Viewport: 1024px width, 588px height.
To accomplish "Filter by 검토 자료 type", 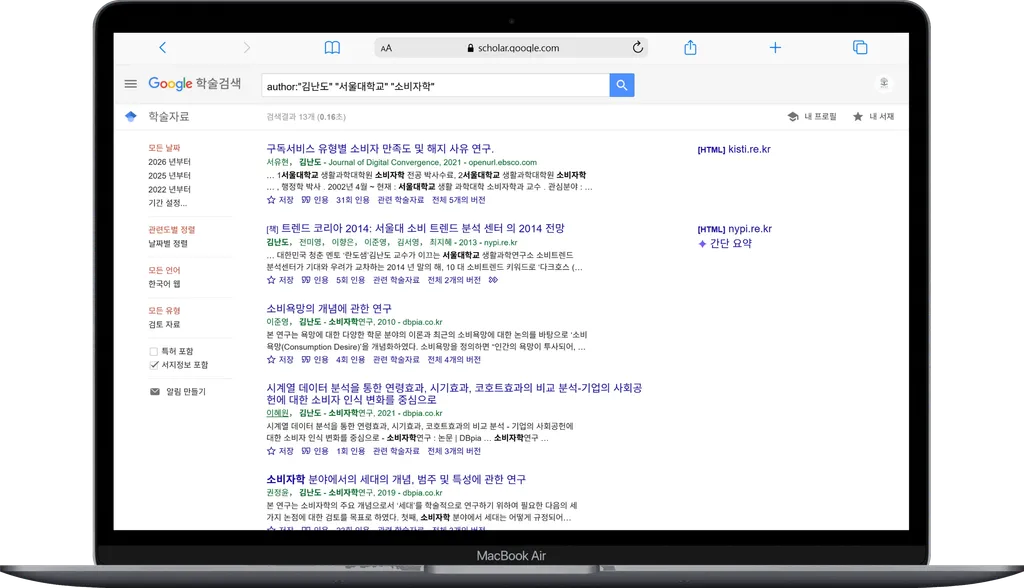I will point(164,325).
